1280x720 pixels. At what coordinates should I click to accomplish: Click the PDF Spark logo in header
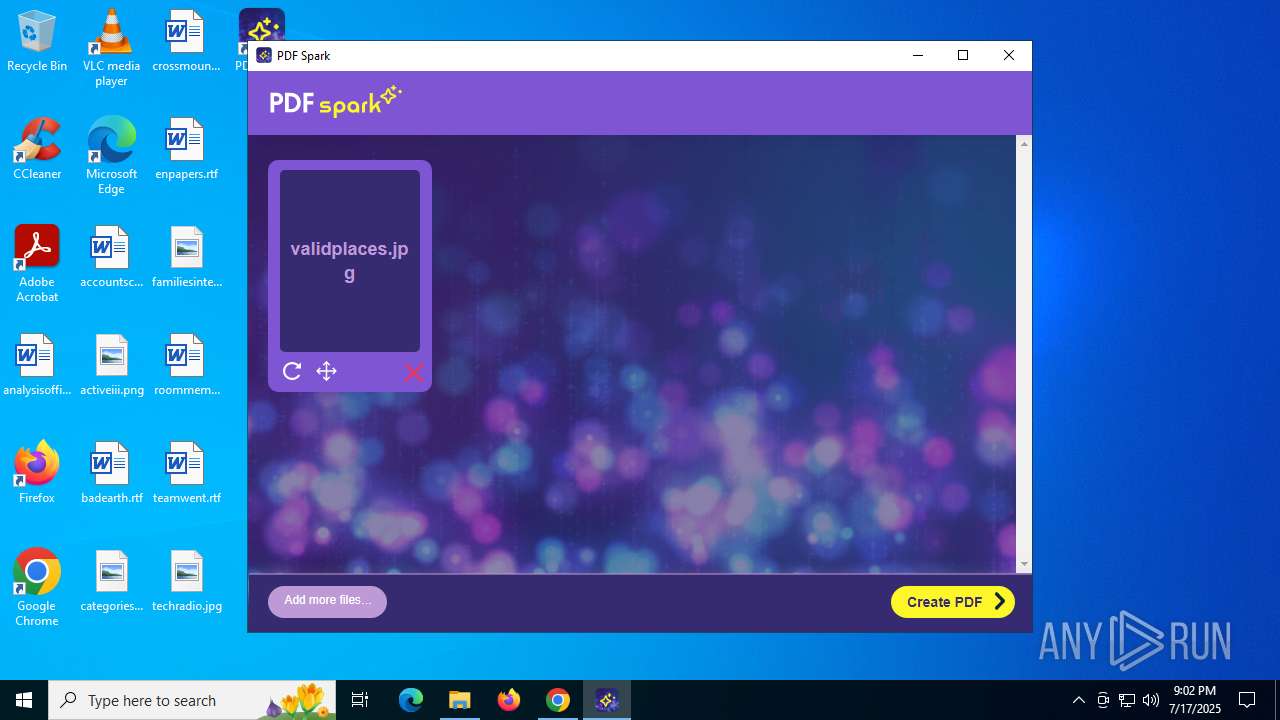click(x=335, y=102)
